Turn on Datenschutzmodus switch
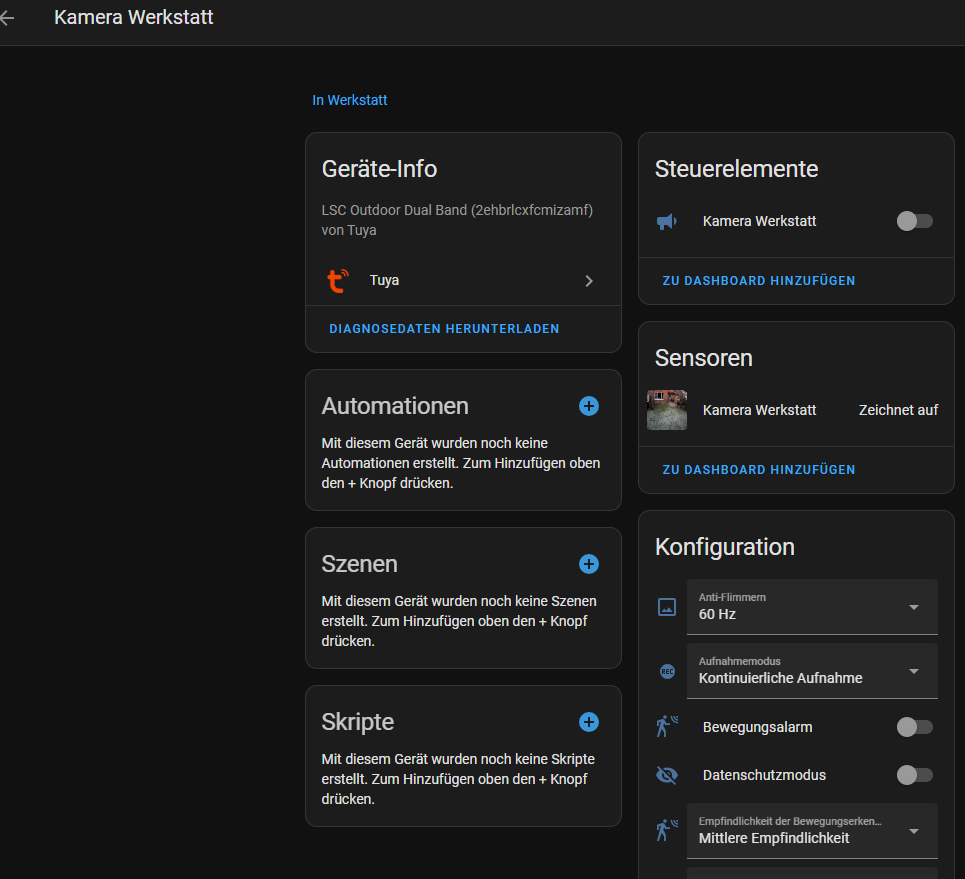965x879 pixels. click(x=914, y=775)
